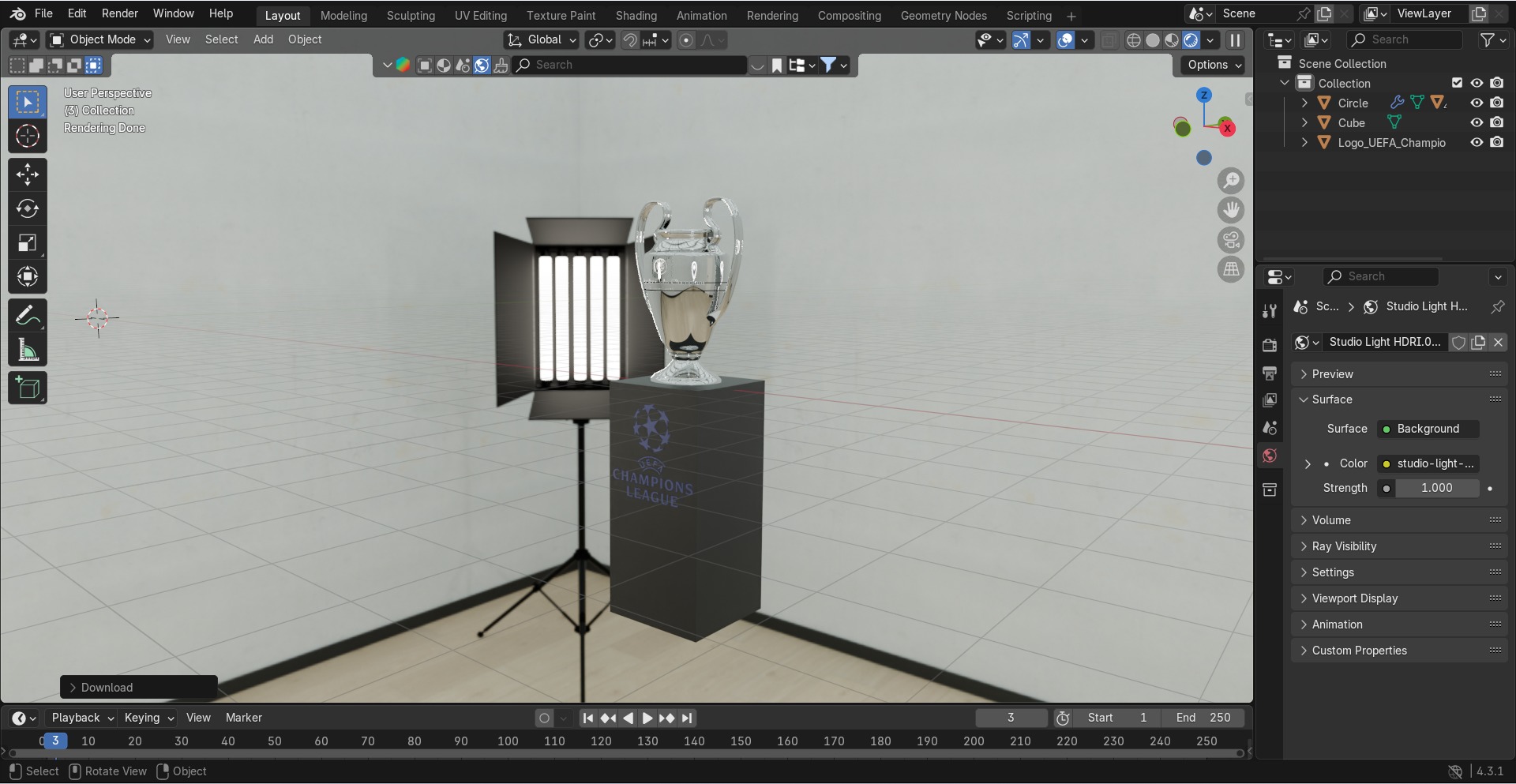Expand the Cube object in outliner

click(x=1304, y=122)
